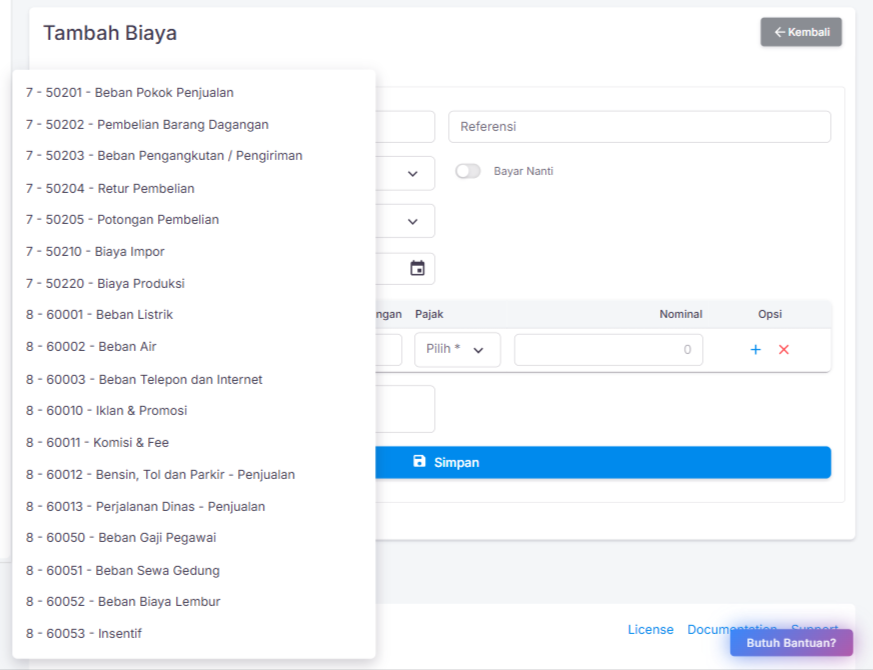The width and height of the screenshot is (873, 670).
Task: Click the Nominal amount input field
Action: (607, 350)
